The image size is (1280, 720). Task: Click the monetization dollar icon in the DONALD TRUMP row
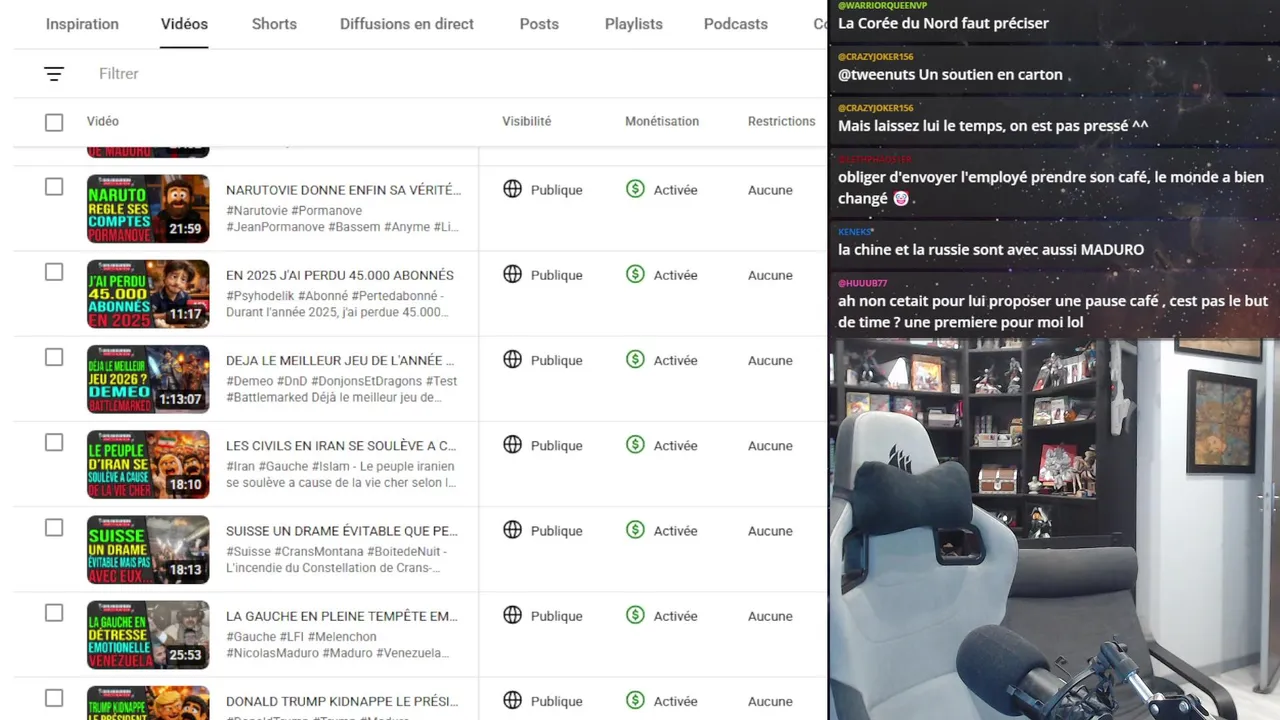click(635, 699)
